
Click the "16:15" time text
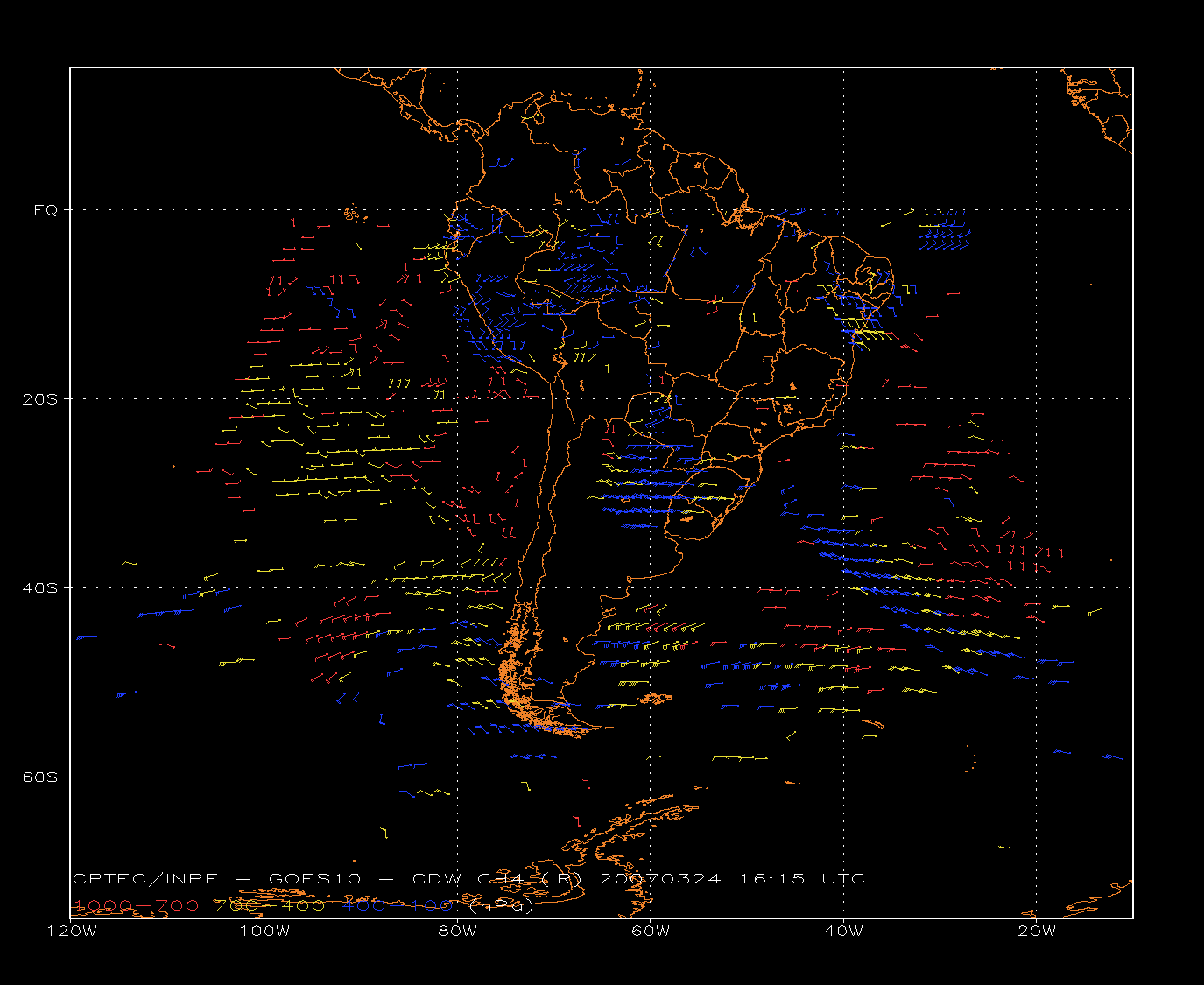pos(771,878)
